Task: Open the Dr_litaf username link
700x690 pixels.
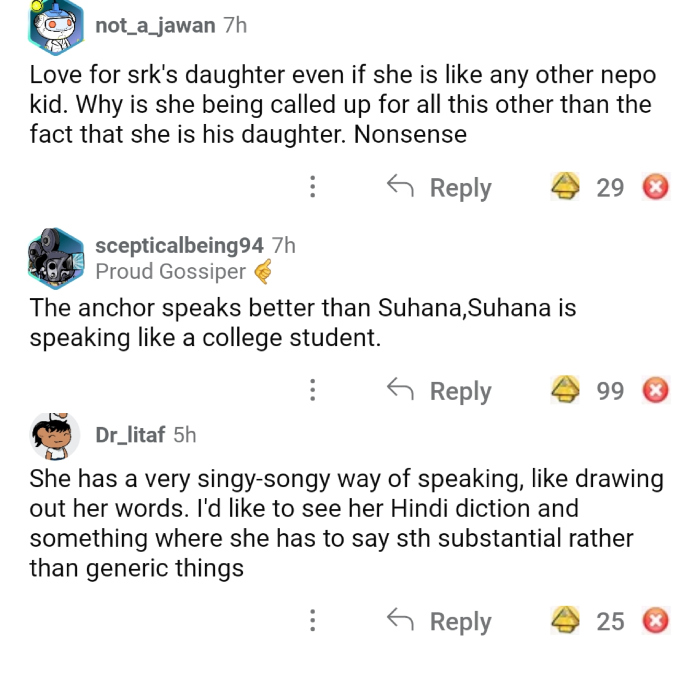Action: (x=130, y=435)
